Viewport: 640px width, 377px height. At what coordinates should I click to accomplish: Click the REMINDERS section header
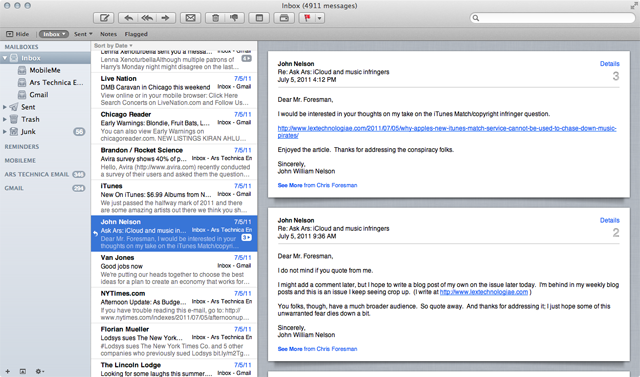22,146
